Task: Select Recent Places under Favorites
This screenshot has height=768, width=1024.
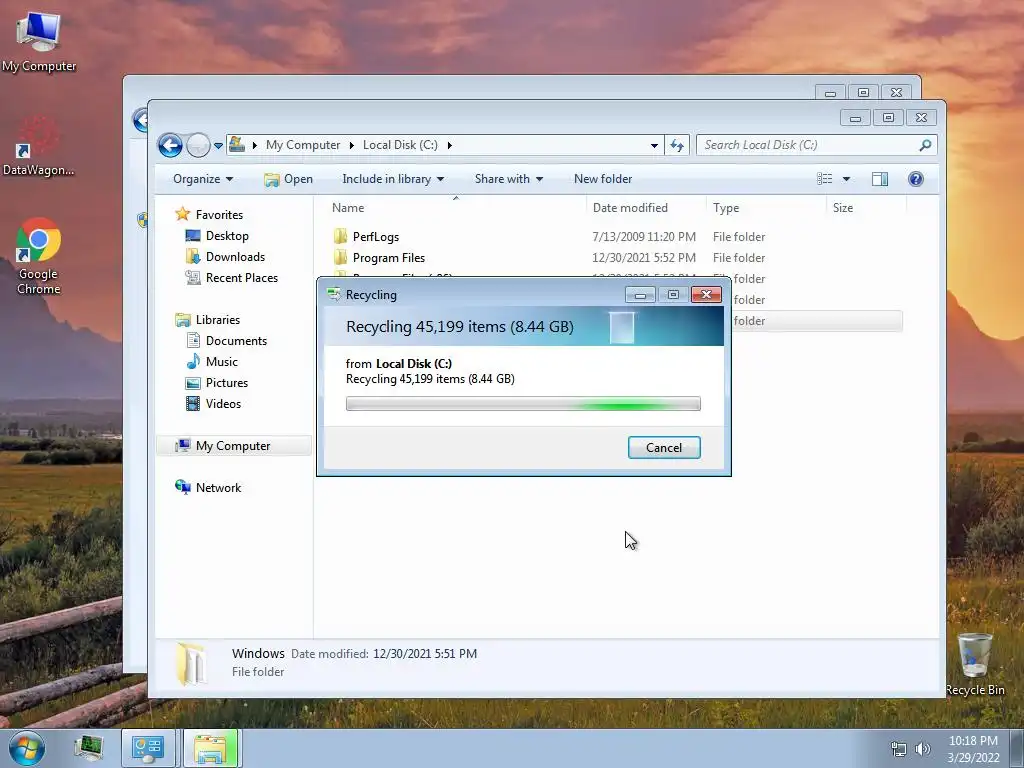Action: (242, 278)
